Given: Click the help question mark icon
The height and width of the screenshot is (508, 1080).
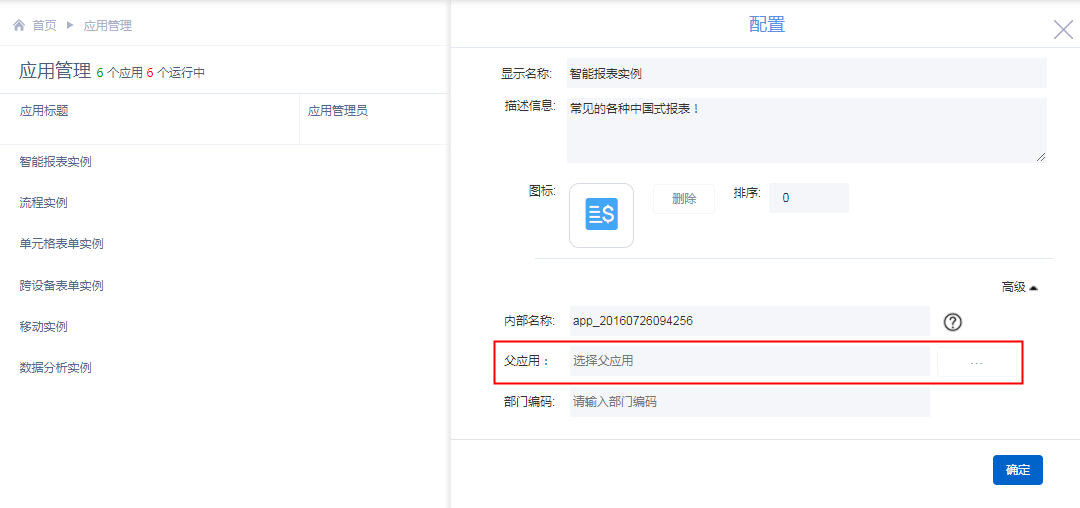Looking at the screenshot, I should click(953, 322).
